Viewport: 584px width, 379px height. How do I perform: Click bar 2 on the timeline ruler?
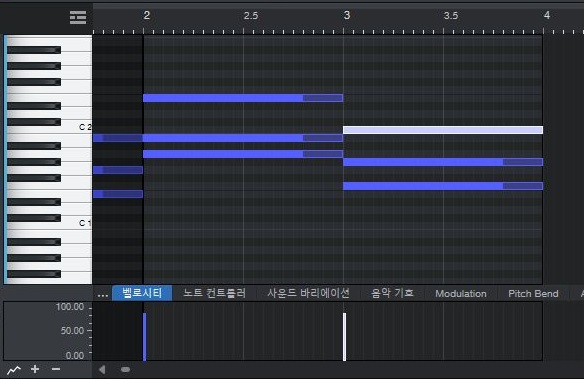(147, 15)
